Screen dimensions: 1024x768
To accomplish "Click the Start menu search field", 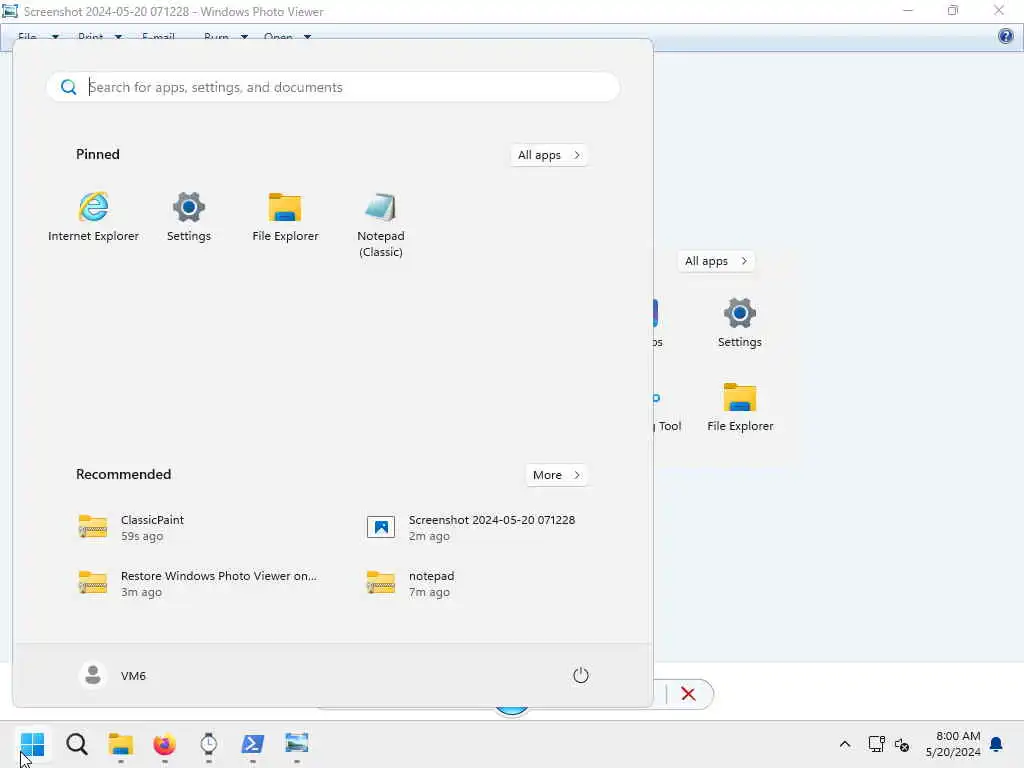I will point(333,87).
